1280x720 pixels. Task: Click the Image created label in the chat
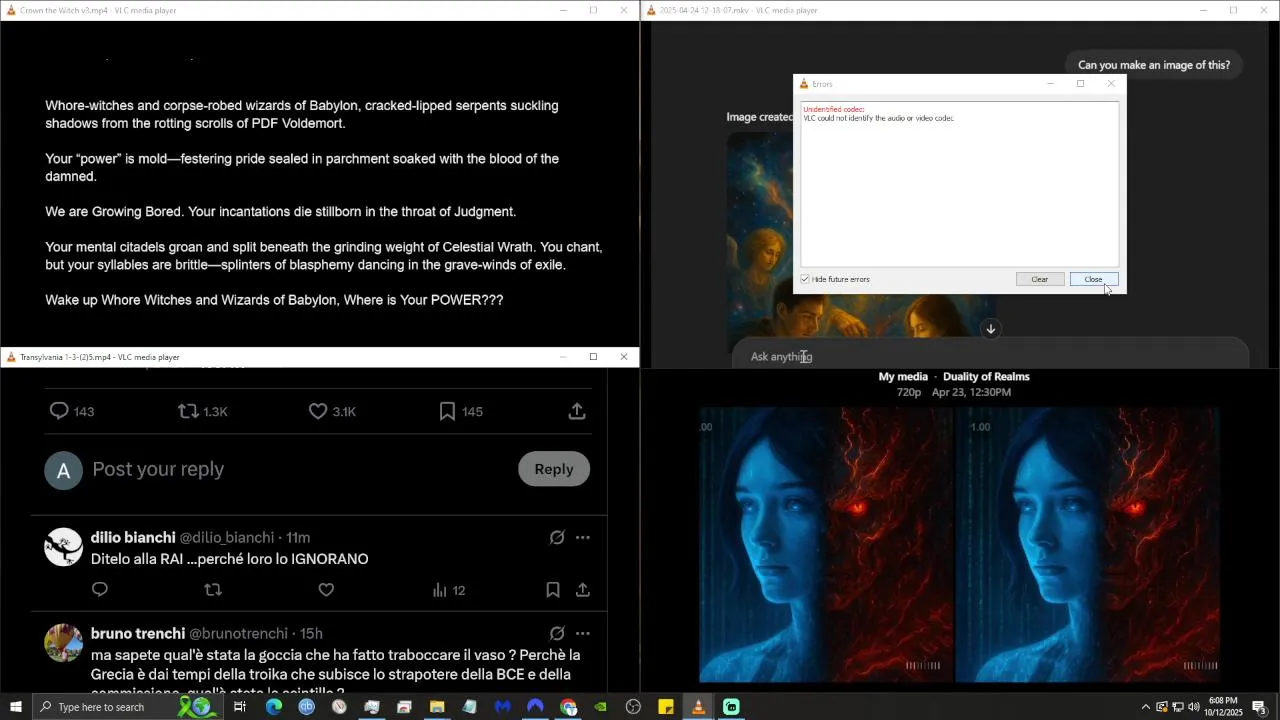coord(760,117)
